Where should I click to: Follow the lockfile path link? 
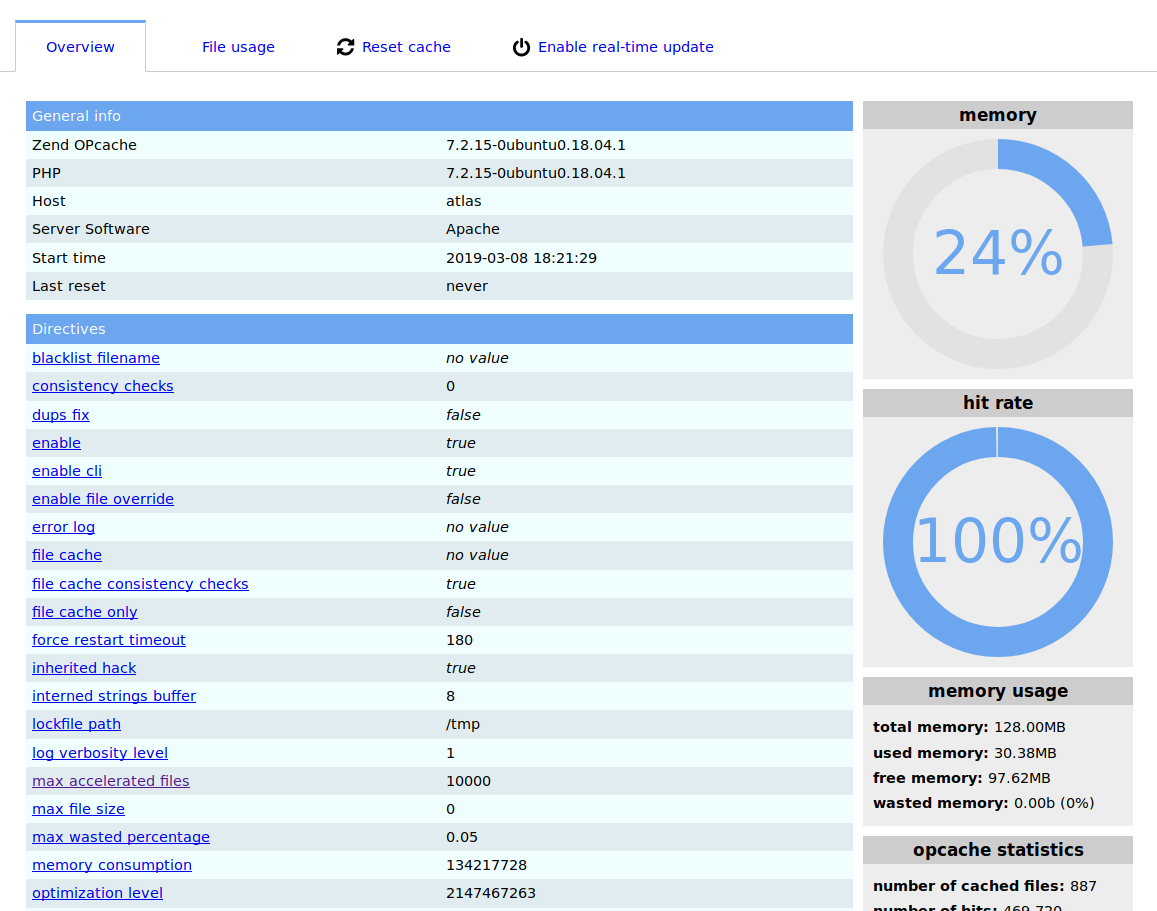tap(76, 724)
